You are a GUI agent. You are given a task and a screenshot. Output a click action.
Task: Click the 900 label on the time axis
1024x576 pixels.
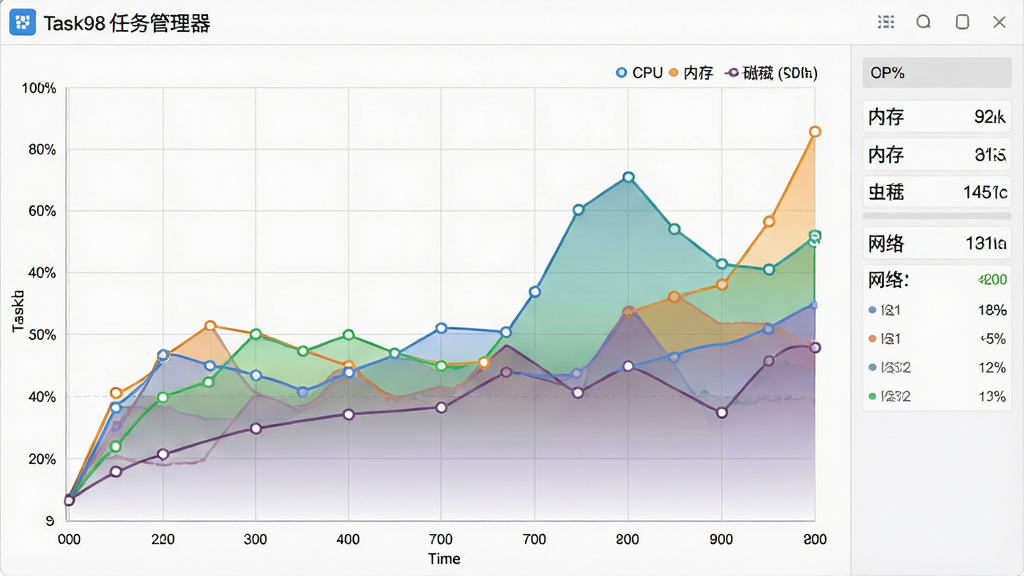tap(721, 539)
